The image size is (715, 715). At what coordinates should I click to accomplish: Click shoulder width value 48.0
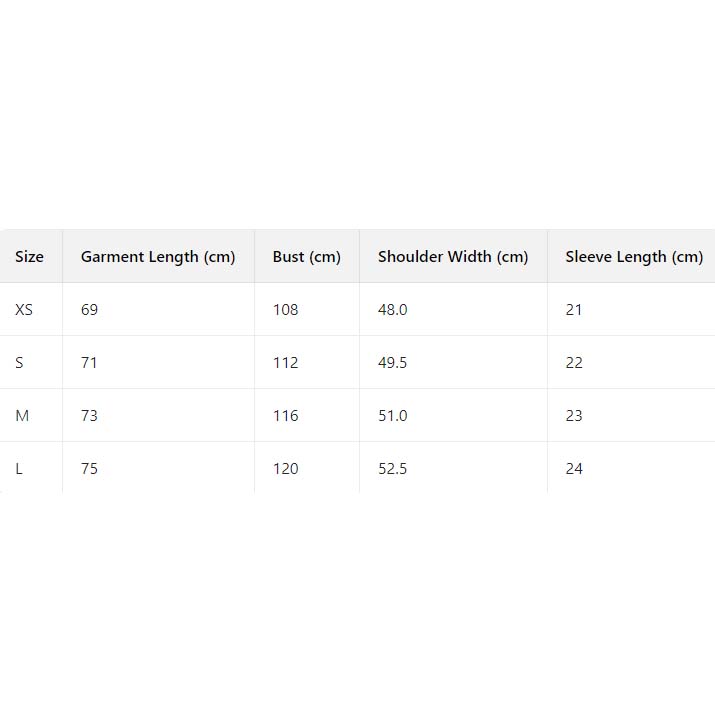(x=392, y=310)
